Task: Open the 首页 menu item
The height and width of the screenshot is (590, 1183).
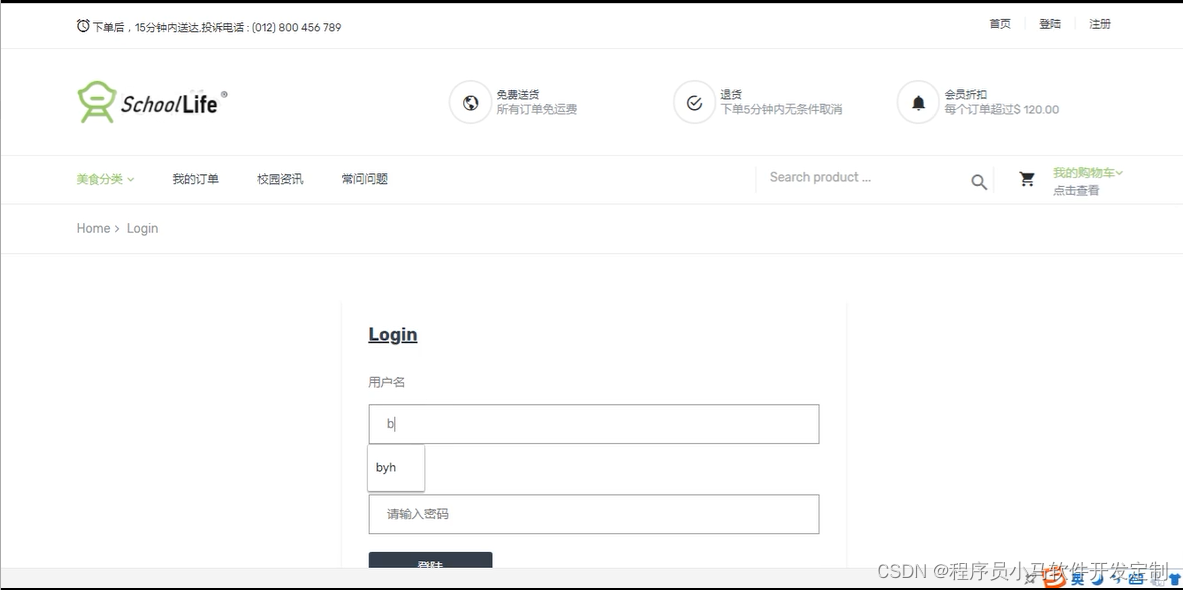Action: click(x=999, y=23)
